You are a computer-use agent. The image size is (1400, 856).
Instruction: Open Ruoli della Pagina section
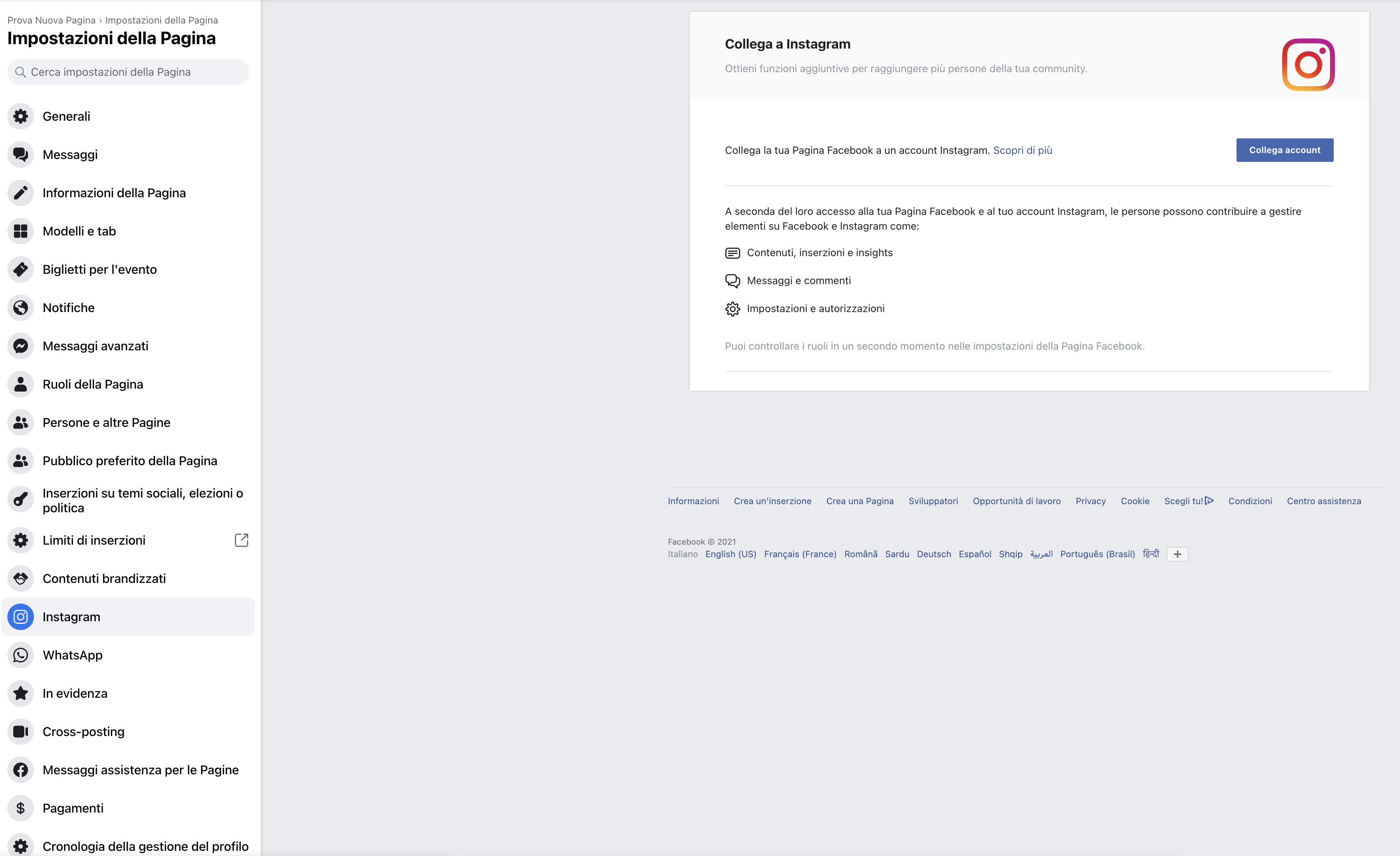[93, 385]
